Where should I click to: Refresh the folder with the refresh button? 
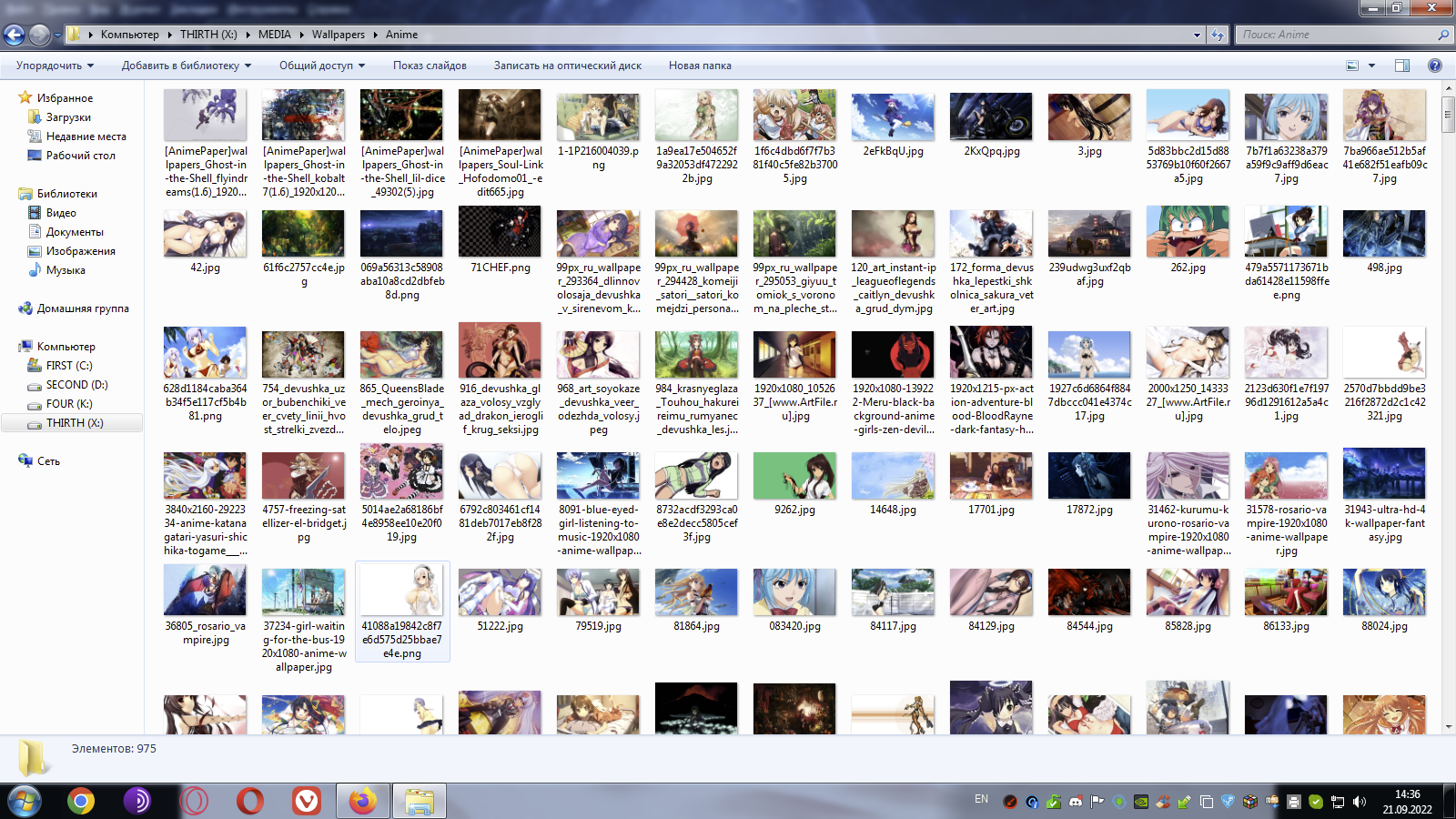click(1218, 35)
